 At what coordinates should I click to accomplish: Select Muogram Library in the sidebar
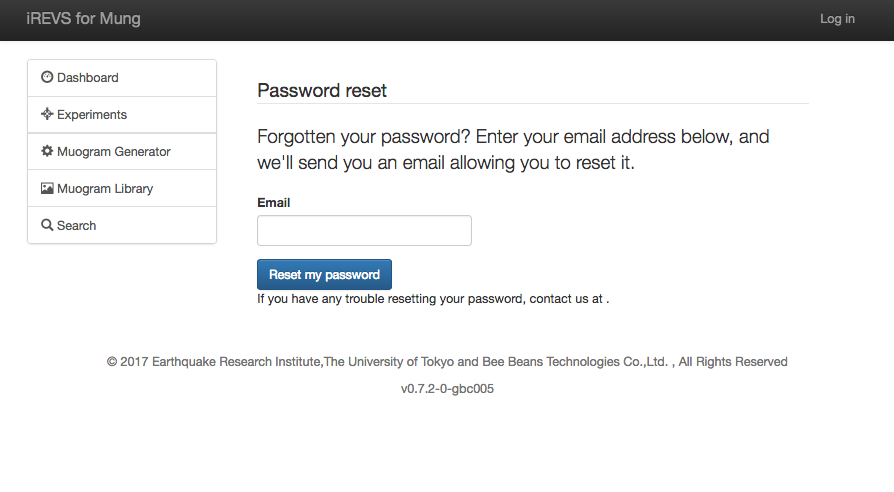(105, 189)
